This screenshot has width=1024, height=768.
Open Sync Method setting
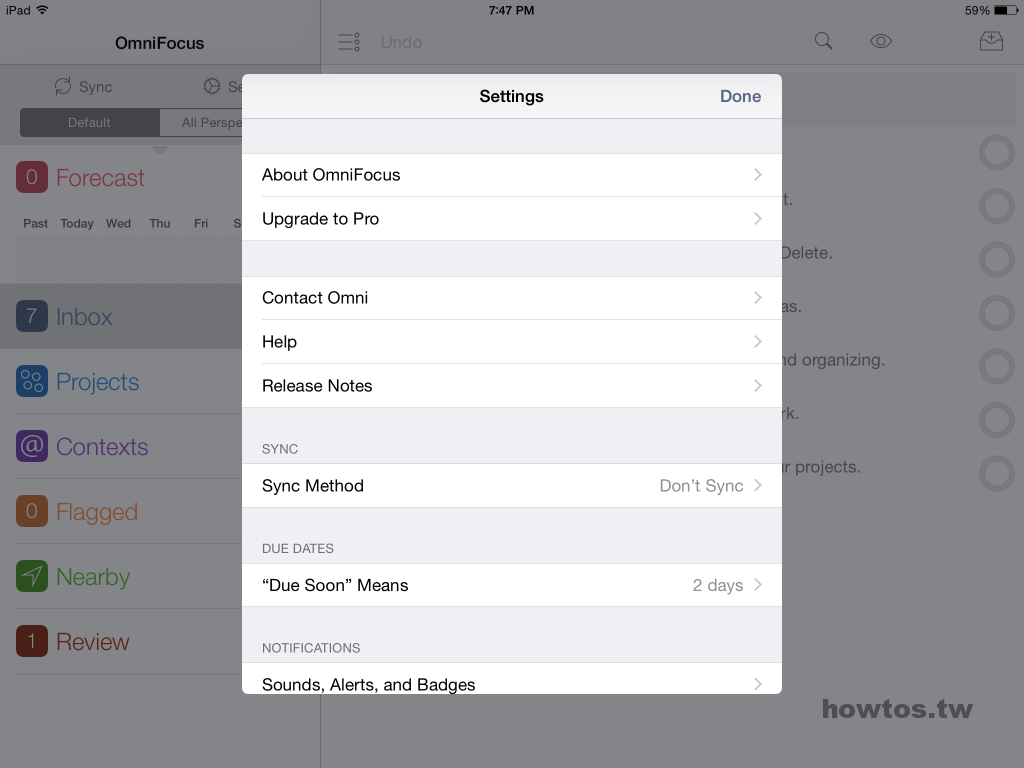511,485
